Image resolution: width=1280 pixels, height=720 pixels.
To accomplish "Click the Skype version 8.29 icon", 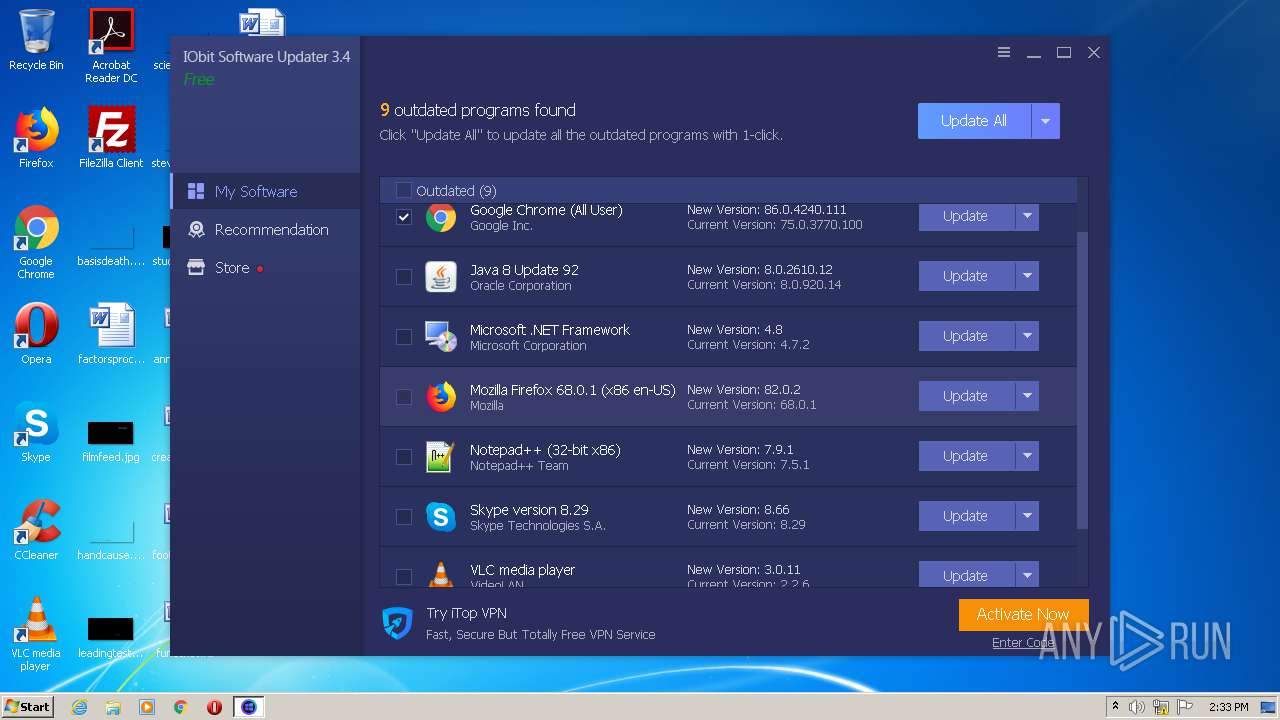I will point(441,517).
